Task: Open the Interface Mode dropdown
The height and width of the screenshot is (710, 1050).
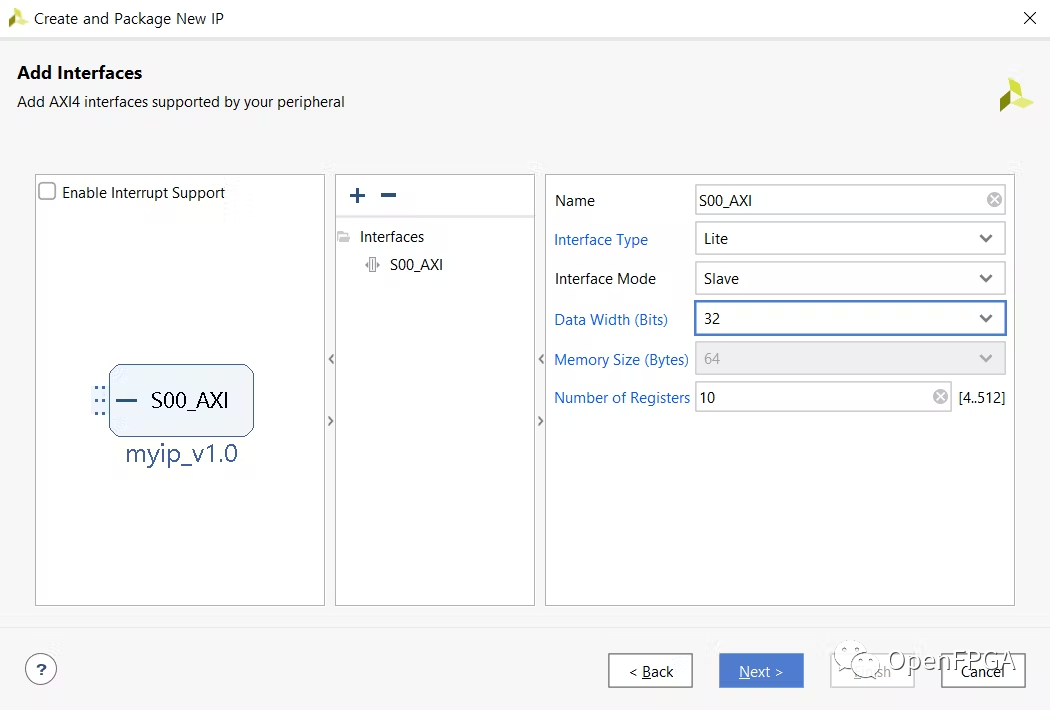Action: [x=985, y=279]
